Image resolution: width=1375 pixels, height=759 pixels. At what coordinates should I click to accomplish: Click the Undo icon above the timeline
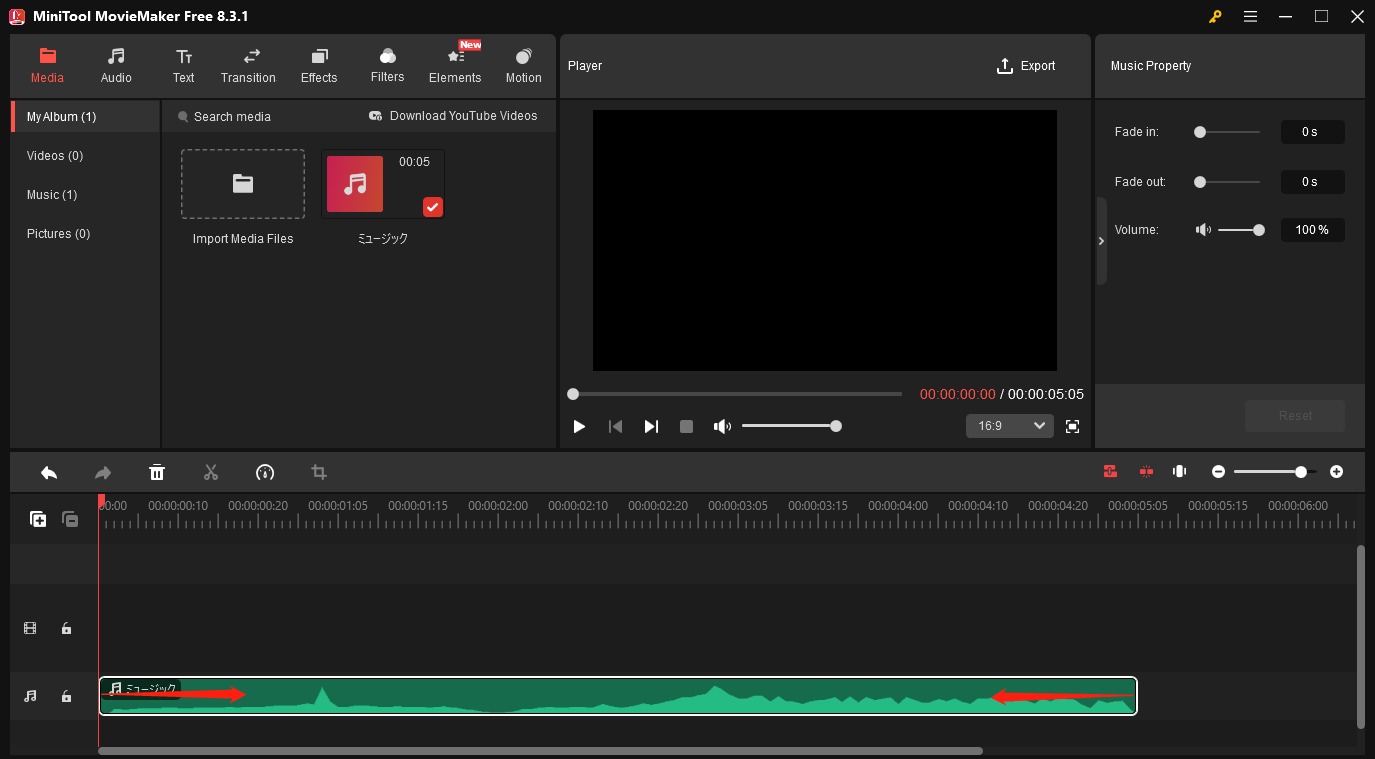(49, 471)
